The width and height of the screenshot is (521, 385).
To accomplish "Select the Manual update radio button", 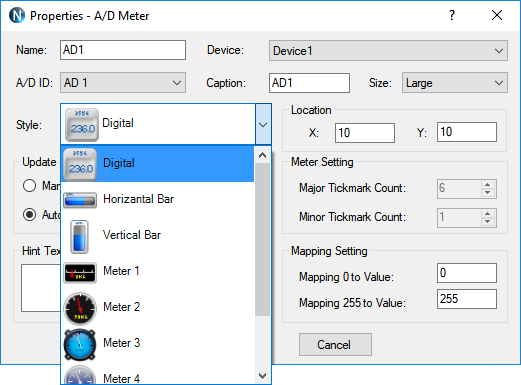I will (29, 185).
